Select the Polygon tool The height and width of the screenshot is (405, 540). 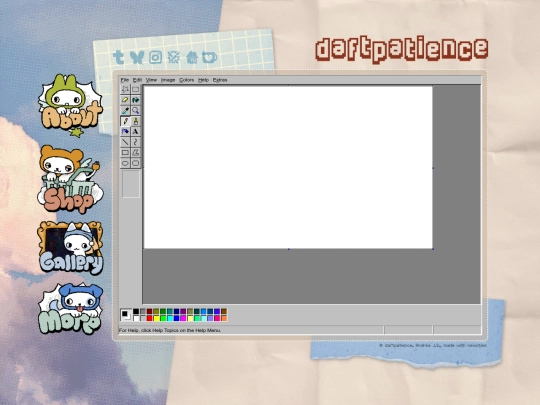[x=135, y=153]
